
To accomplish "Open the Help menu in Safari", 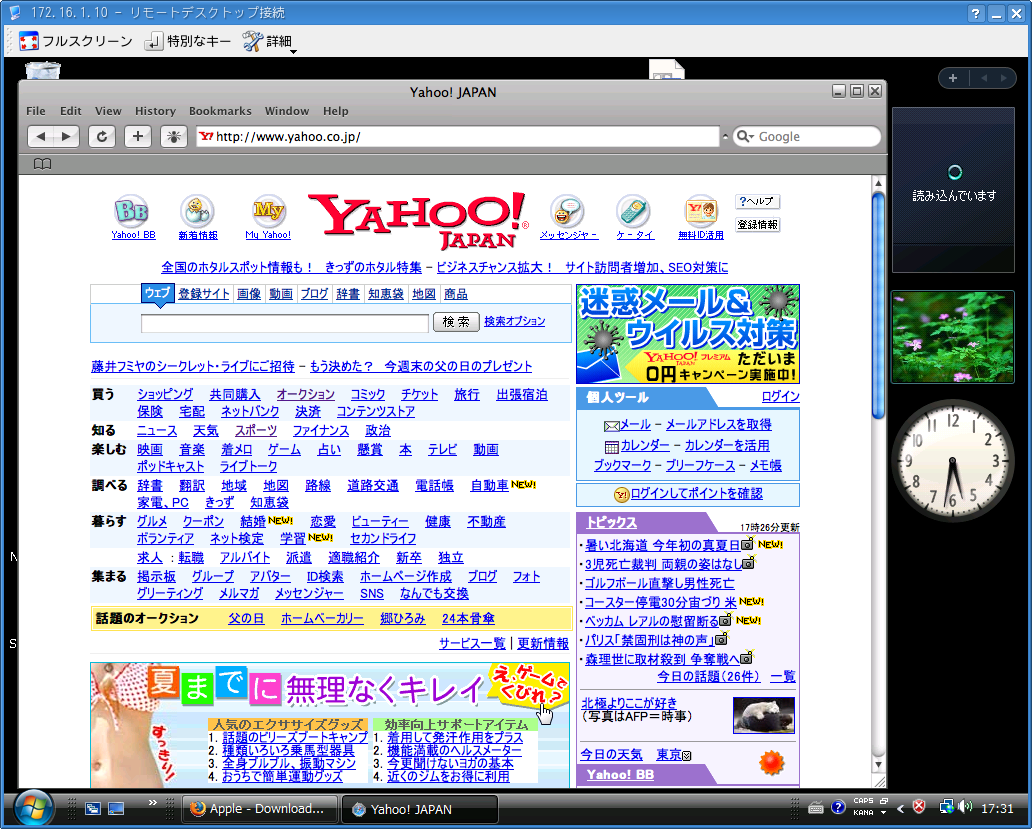I will pyautogui.click(x=336, y=111).
